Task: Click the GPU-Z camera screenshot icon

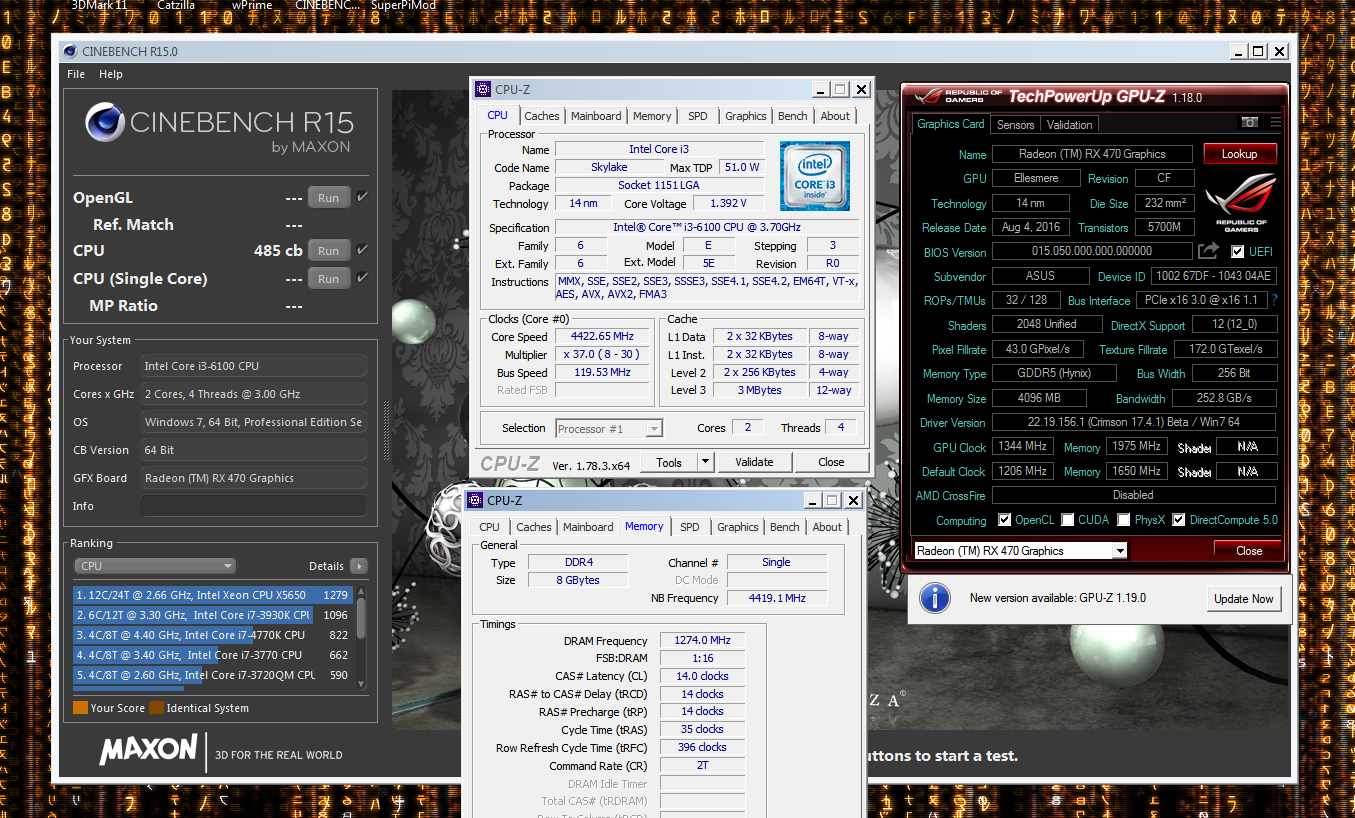Action: click(x=1250, y=122)
